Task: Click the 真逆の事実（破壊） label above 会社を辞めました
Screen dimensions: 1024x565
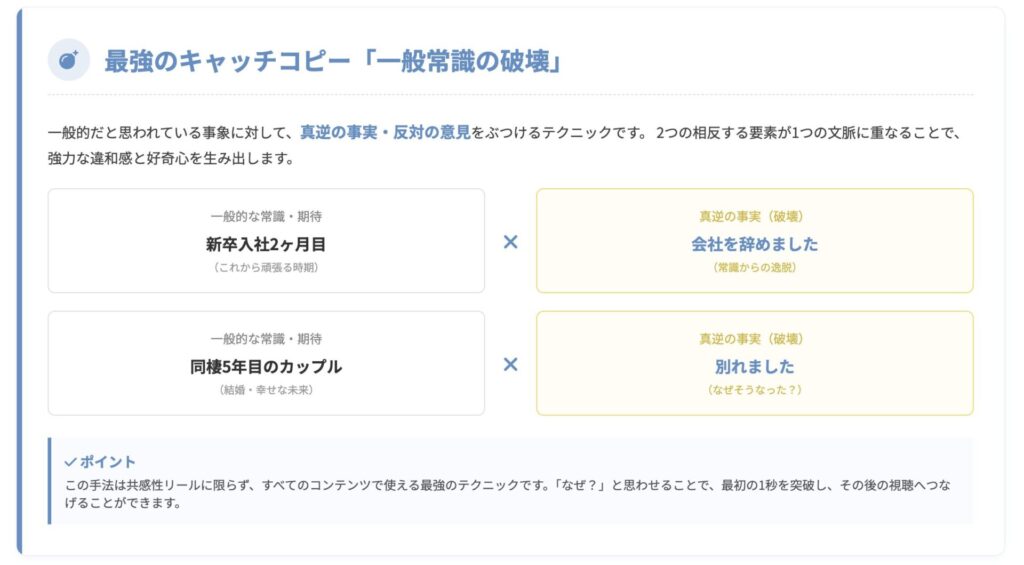Action: (754, 216)
